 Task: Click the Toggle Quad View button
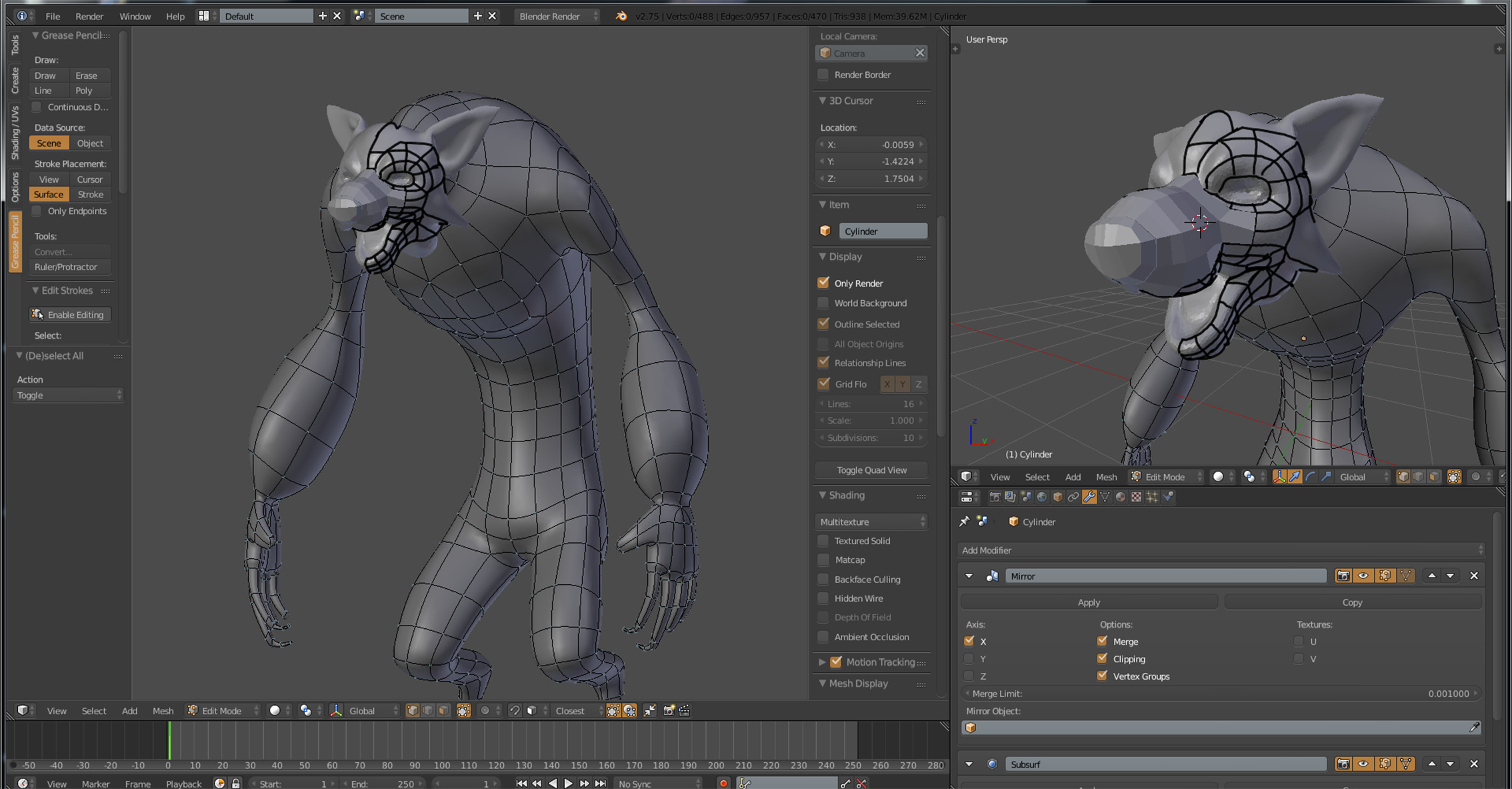point(871,470)
